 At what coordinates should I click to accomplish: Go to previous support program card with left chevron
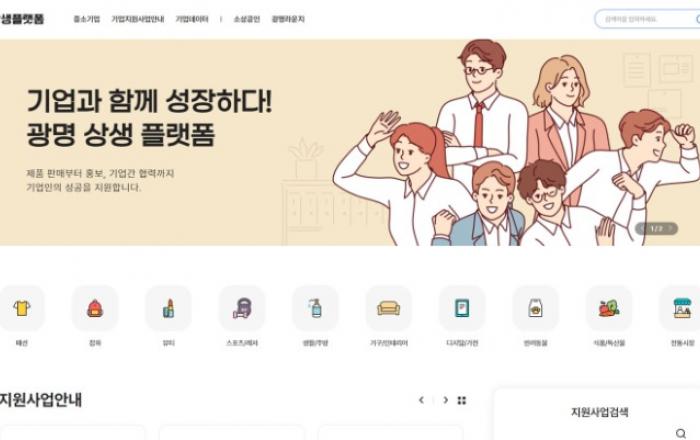point(421,400)
